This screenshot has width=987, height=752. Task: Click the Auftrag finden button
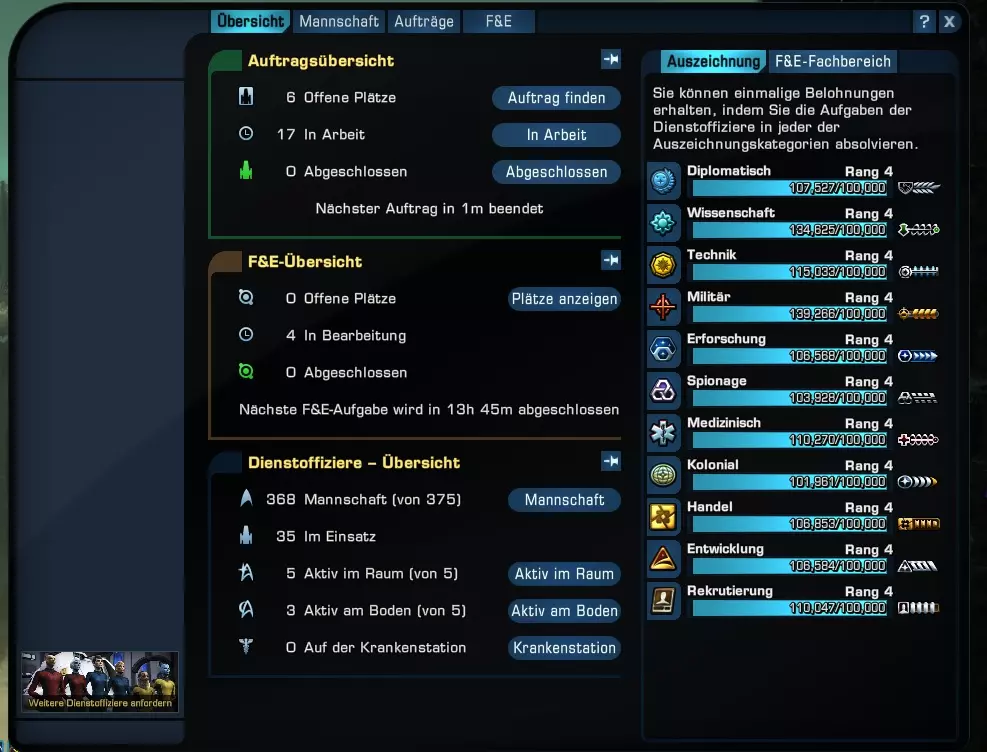tap(556, 98)
